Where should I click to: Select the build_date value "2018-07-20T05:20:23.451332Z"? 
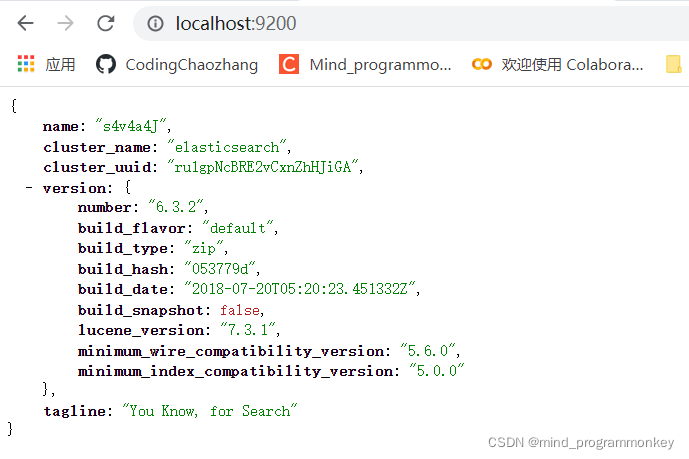point(300,289)
